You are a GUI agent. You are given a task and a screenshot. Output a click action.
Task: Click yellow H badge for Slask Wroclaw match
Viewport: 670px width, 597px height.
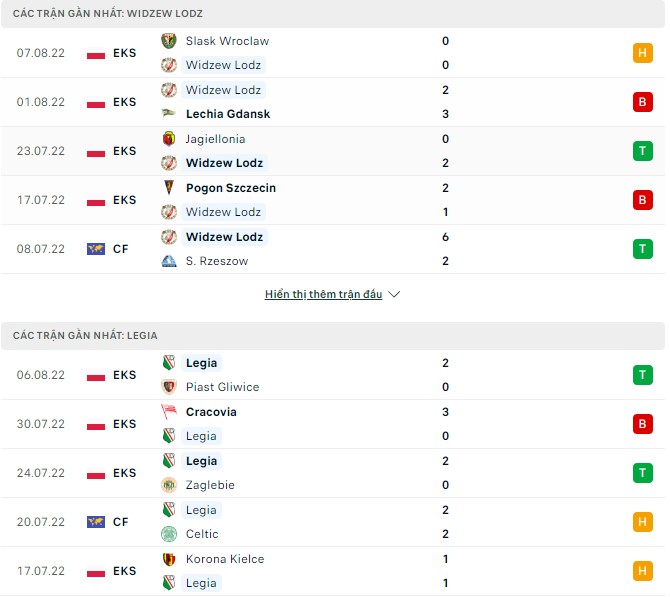coord(642,53)
